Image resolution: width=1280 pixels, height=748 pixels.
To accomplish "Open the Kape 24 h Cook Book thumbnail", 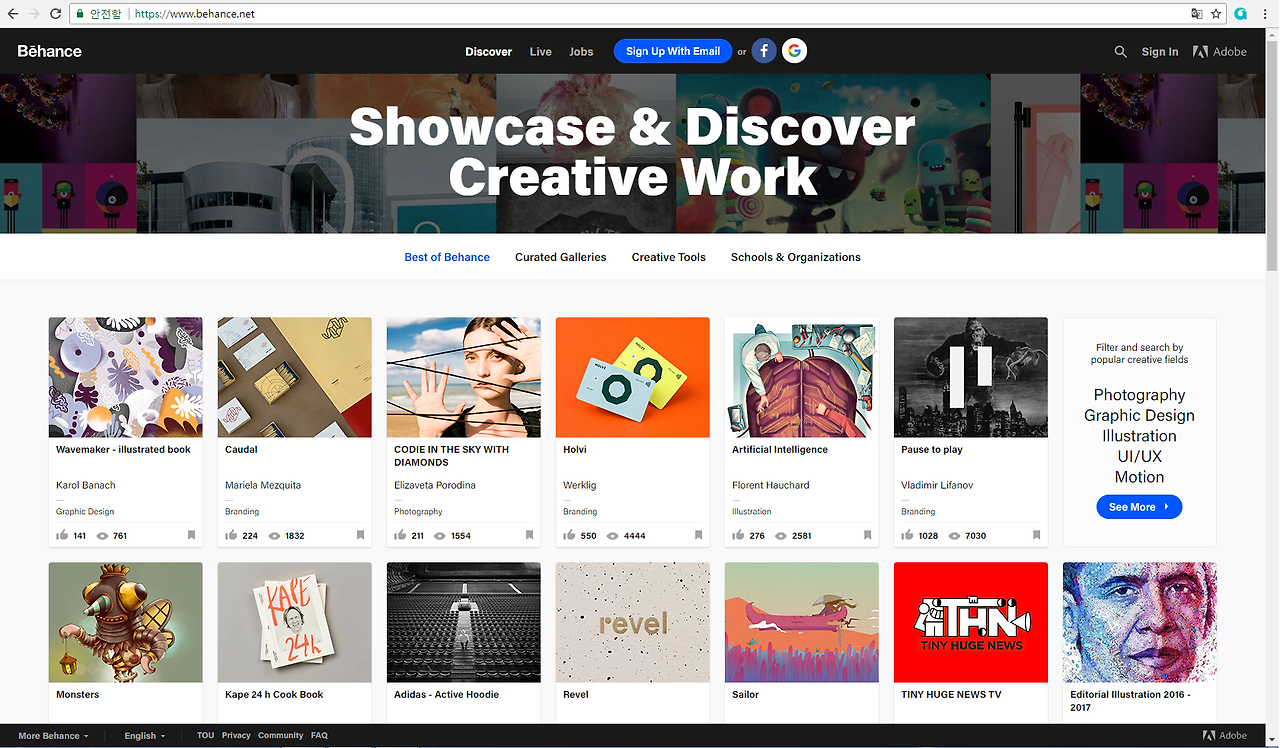I will point(295,622).
